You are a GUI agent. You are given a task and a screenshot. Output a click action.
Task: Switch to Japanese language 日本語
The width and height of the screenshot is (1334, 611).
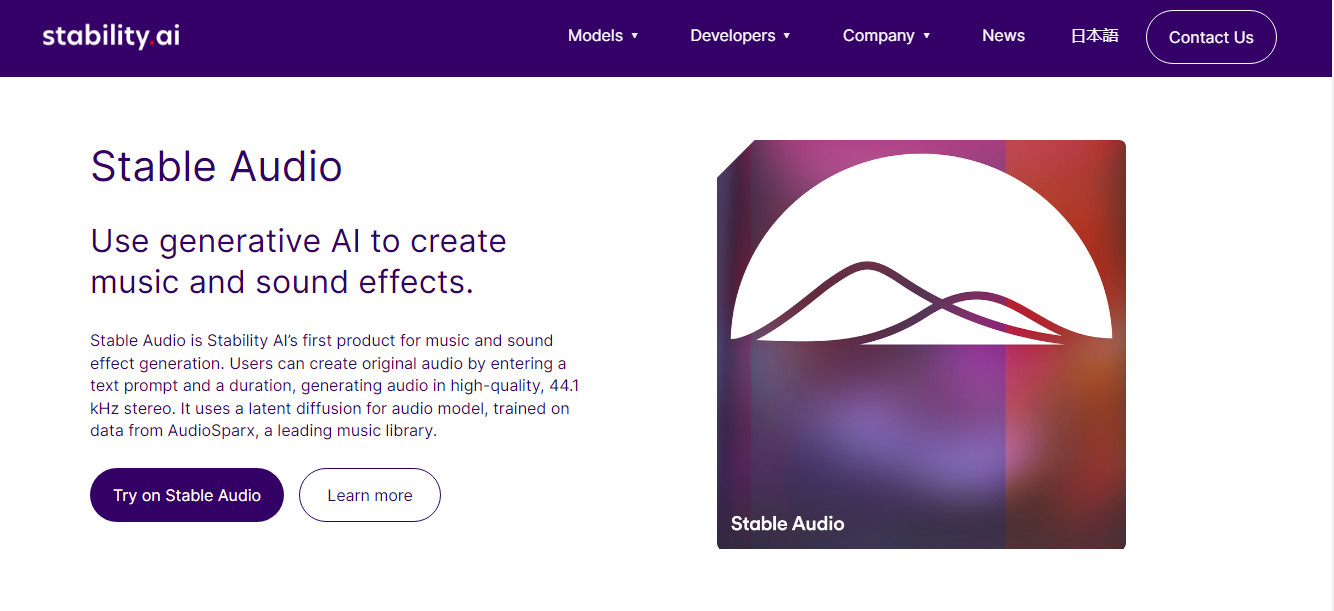click(1094, 36)
